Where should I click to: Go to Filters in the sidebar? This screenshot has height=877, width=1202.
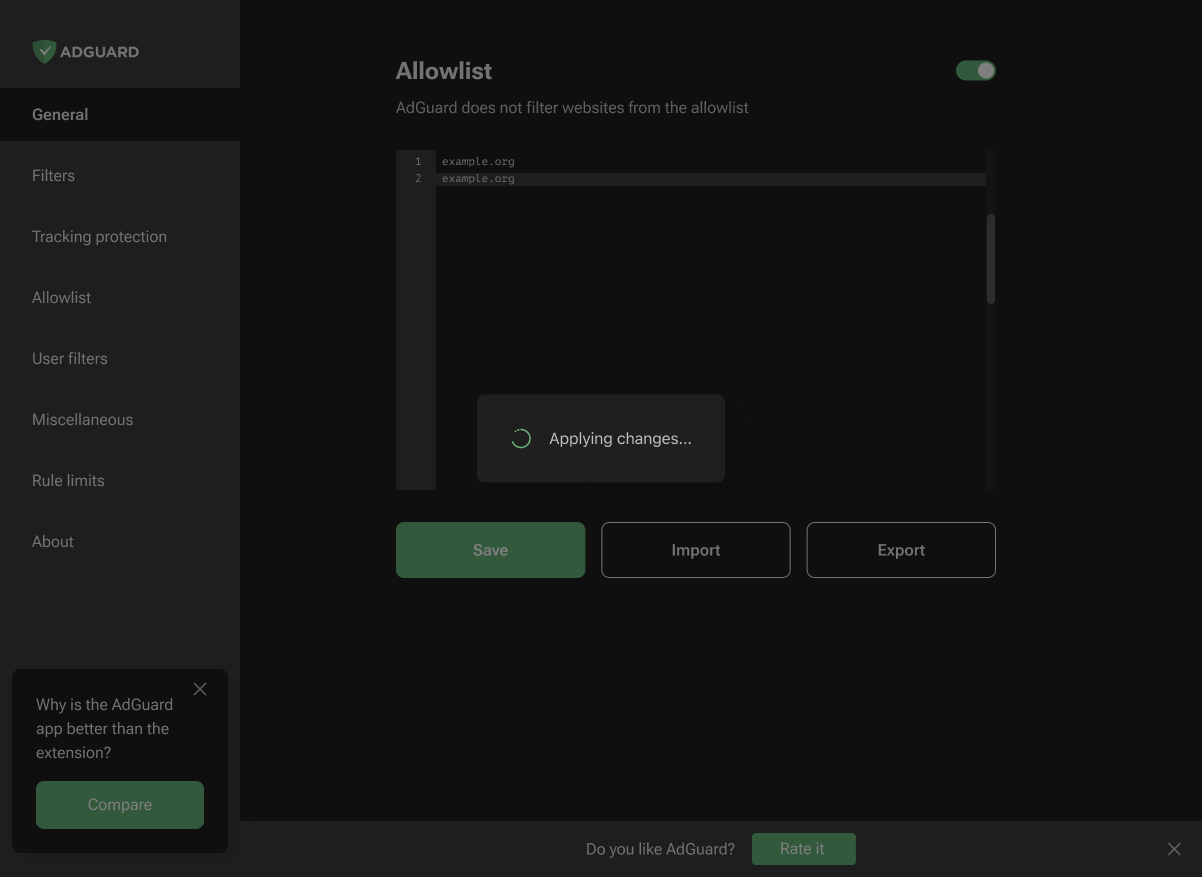tap(120, 175)
